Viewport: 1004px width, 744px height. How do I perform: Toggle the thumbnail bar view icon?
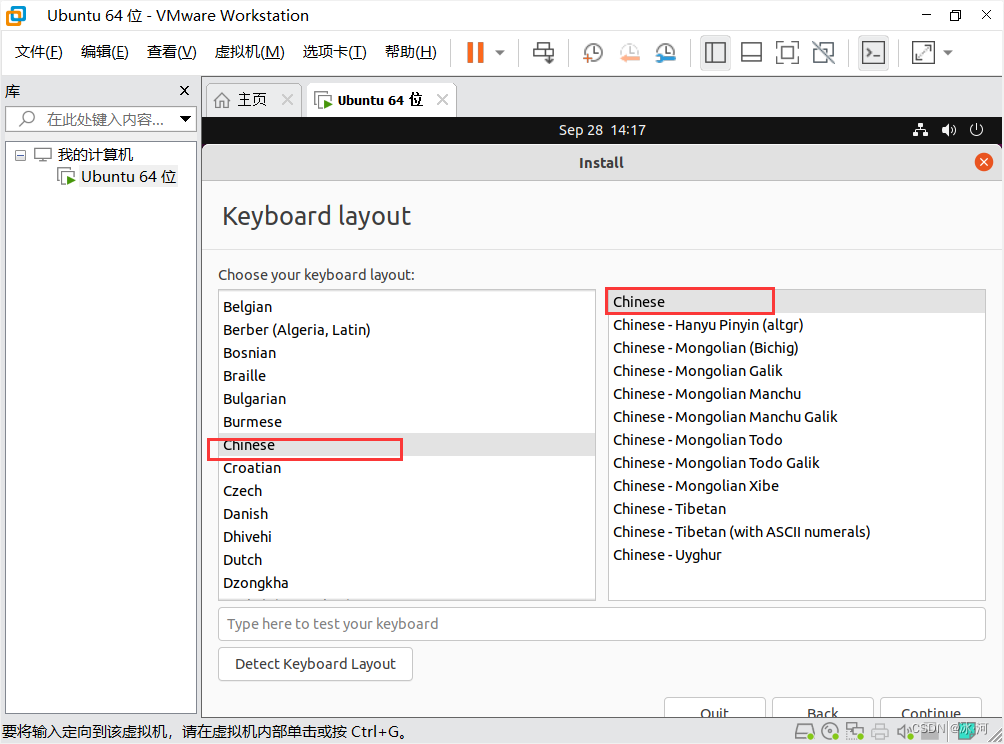click(x=751, y=53)
